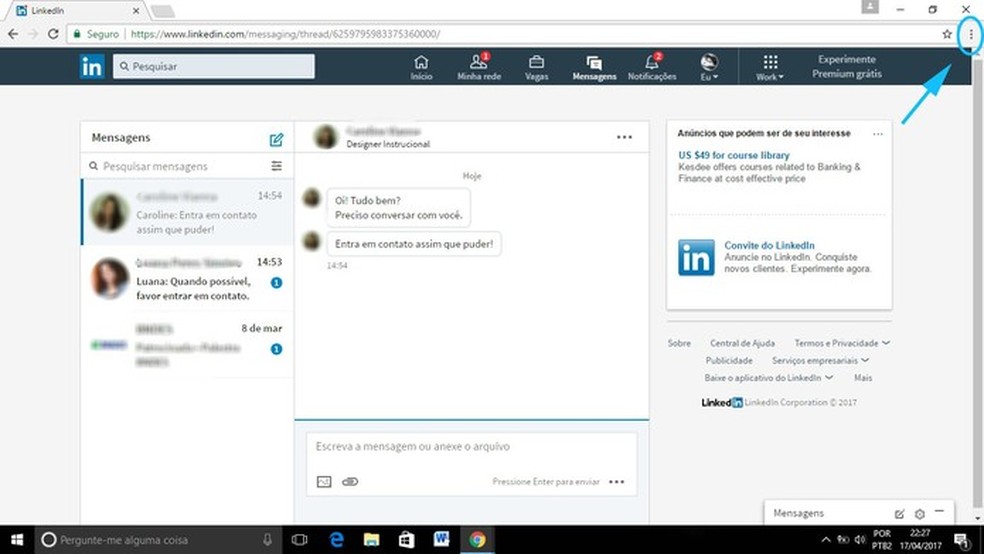Viewport: 984px width, 554px height.
Task: Click the LinkedIn Pesquisar search box
Action: [214, 67]
